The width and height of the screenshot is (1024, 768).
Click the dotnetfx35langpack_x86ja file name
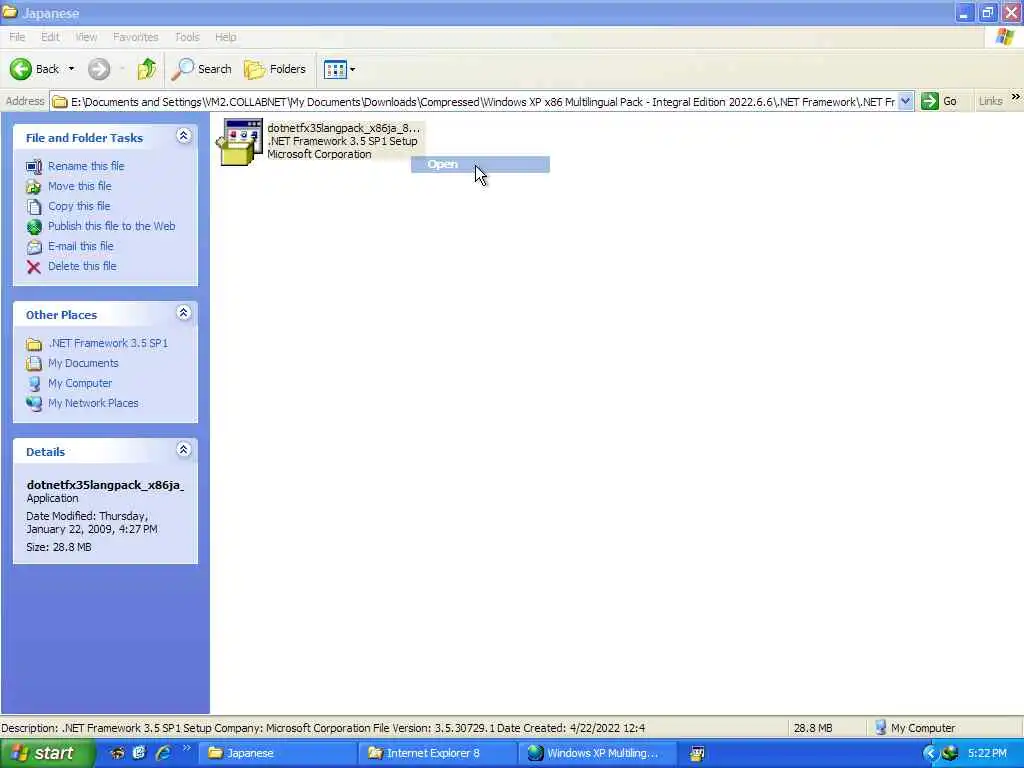click(x=344, y=128)
